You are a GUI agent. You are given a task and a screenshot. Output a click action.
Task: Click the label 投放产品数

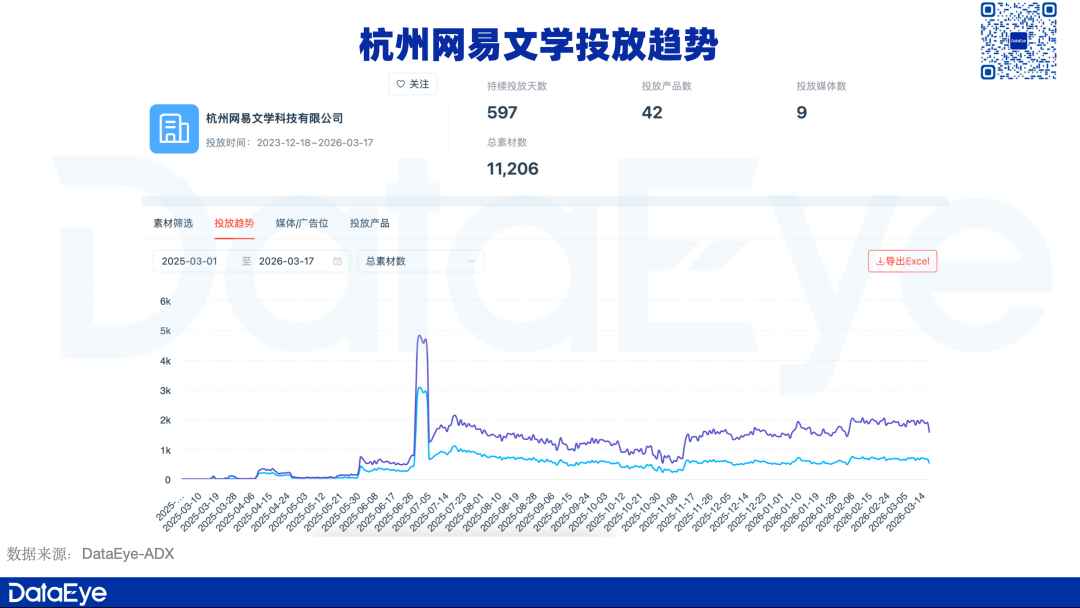coord(667,86)
